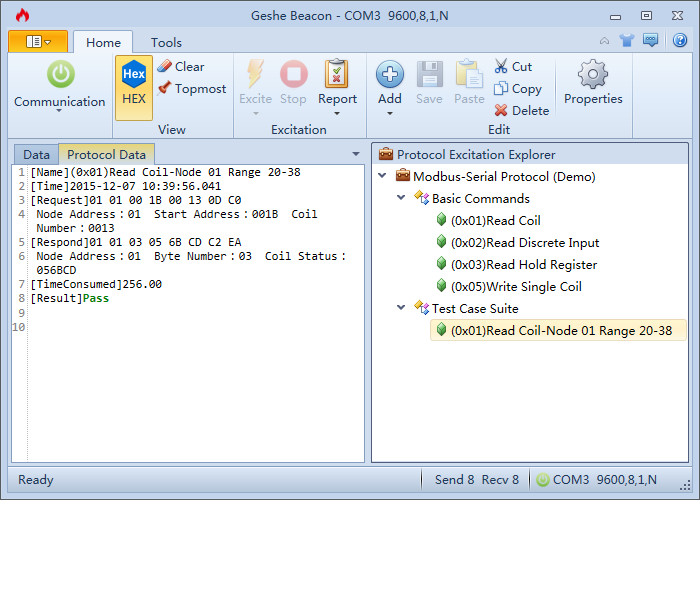Open the Add dropdown arrow
The image size is (700, 600).
[390, 113]
